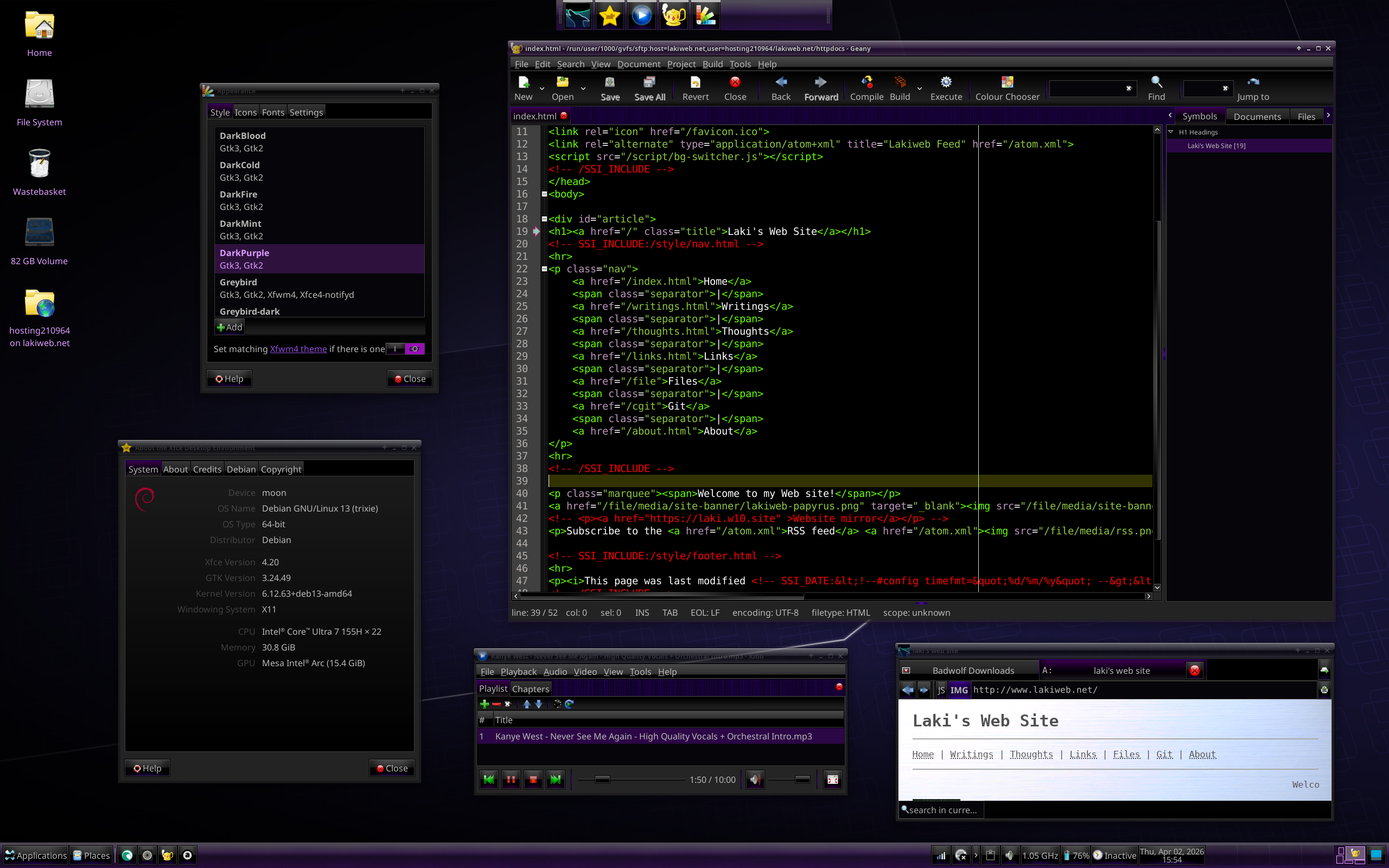Mute audio with the speaker button

754,780
